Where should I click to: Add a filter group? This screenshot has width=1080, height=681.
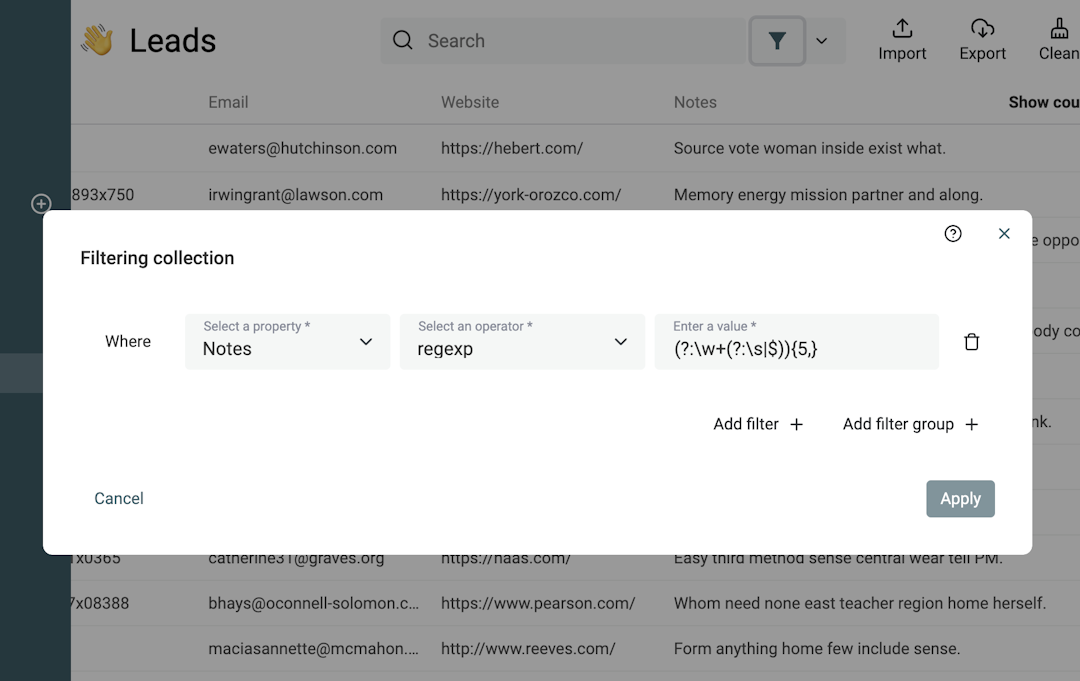[x=909, y=424]
